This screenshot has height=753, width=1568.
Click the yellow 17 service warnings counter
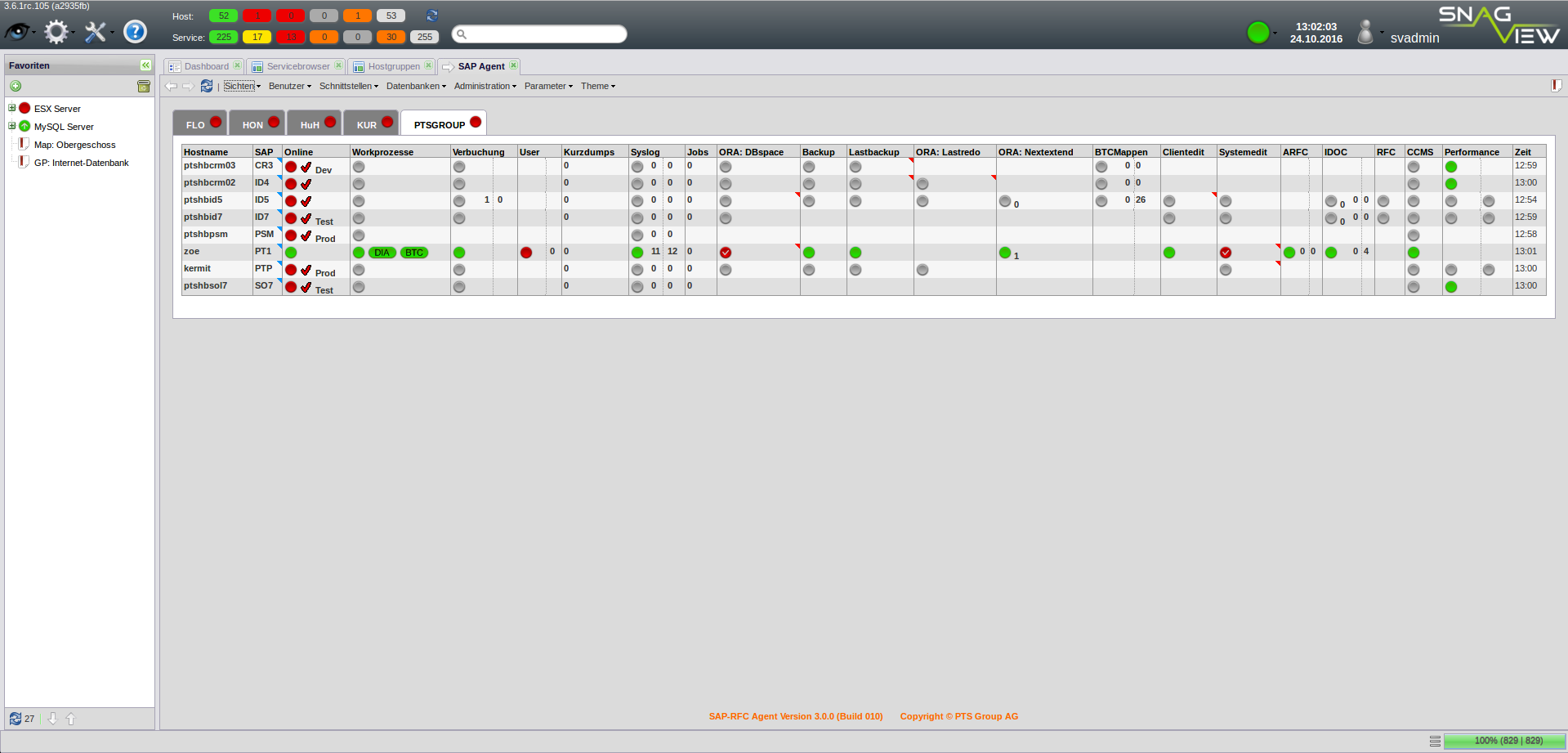[257, 37]
